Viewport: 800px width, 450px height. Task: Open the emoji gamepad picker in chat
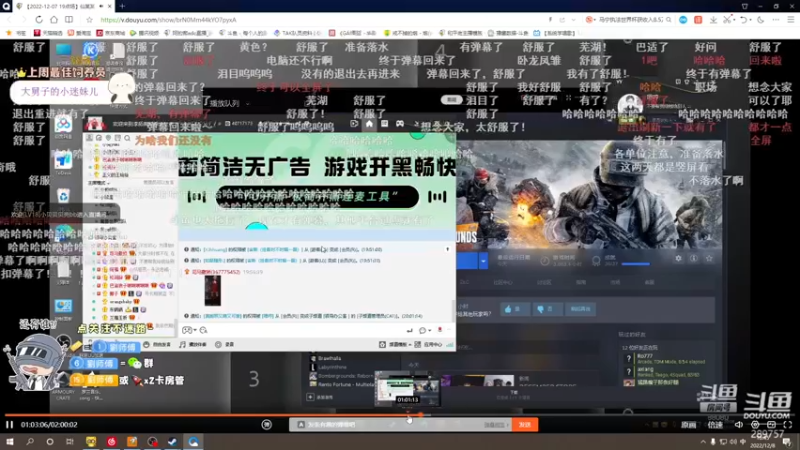click(x=189, y=330)
